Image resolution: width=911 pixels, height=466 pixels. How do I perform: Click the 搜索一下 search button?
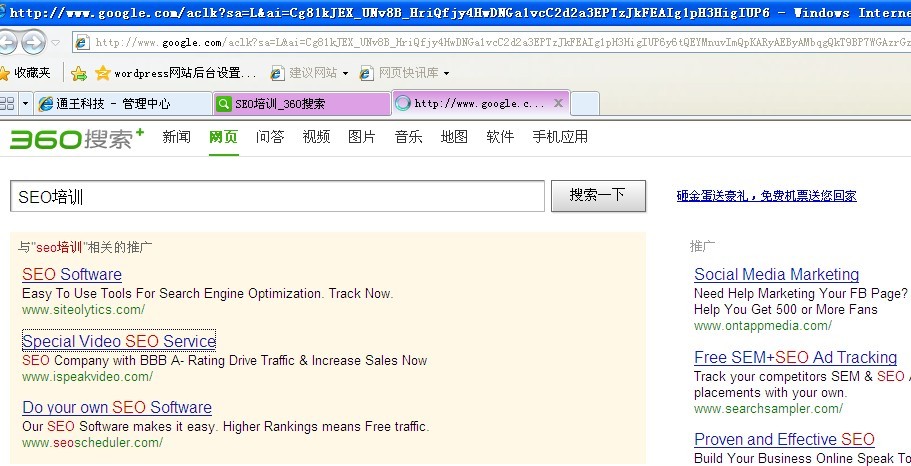coord(598,196)
